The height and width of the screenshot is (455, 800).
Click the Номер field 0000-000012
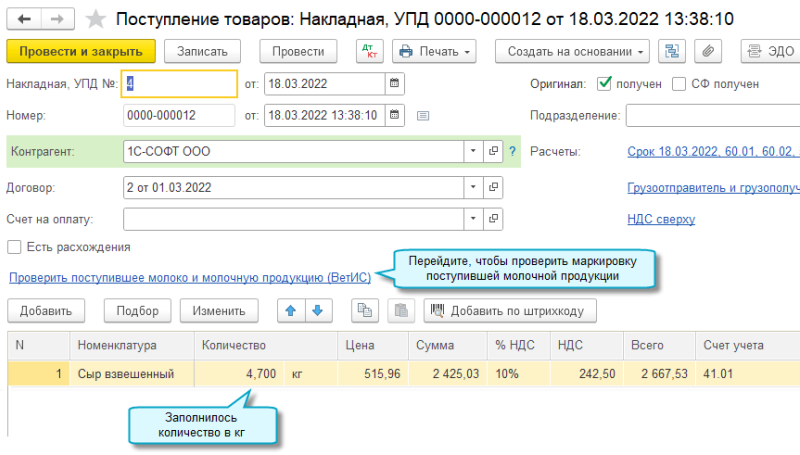pyautogui.click(x=179, y=115)
